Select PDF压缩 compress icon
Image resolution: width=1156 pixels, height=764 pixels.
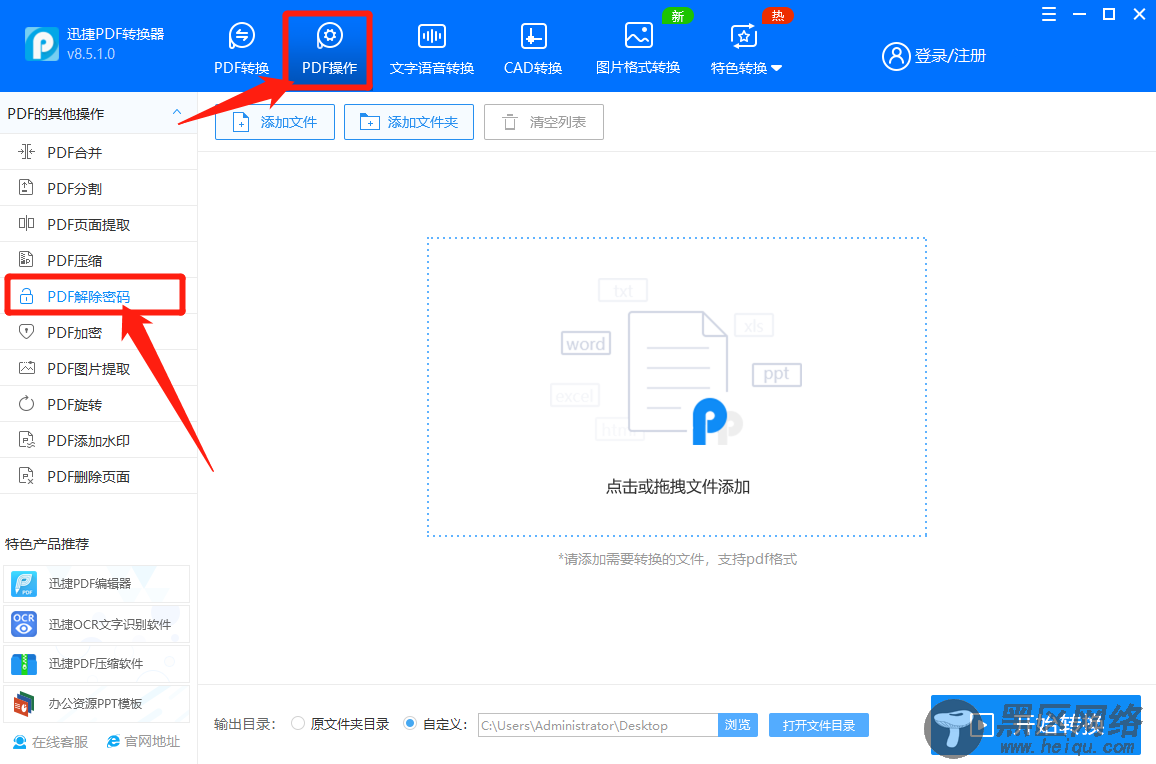coord(27,260)
